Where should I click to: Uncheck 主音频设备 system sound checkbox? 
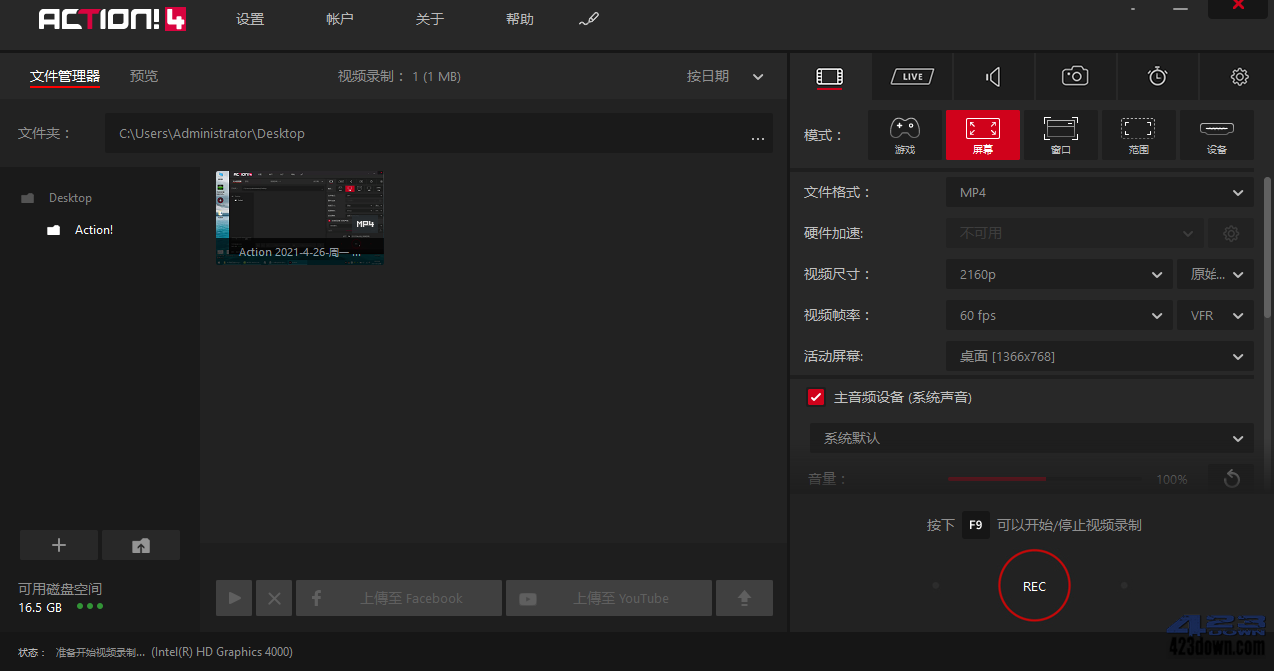(815, 397)
